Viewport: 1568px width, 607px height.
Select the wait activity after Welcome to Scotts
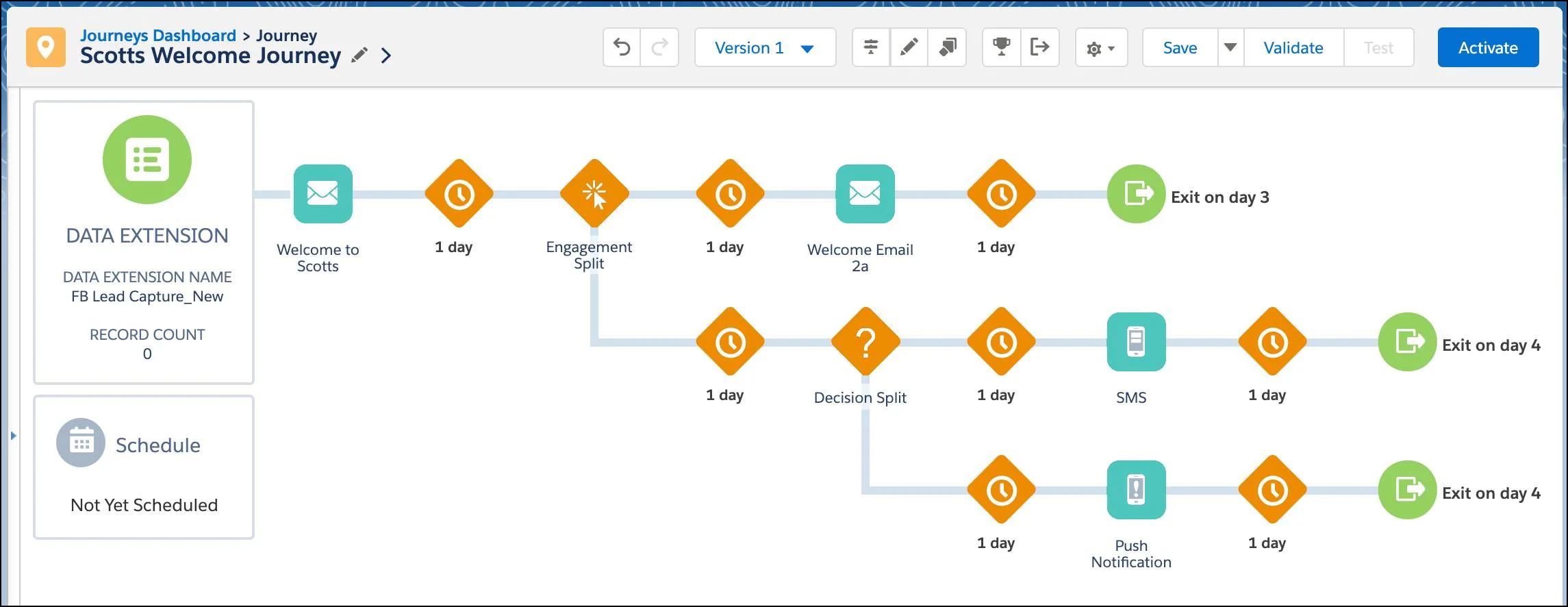click(459, 194)
